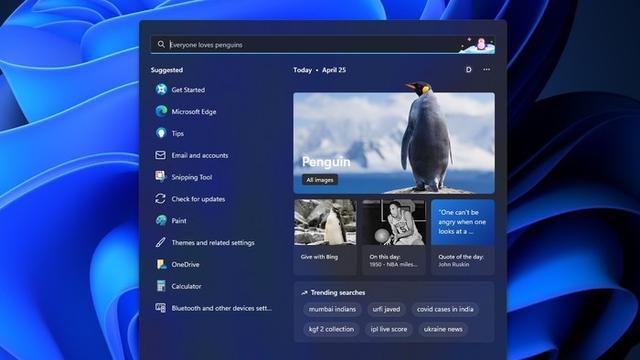Open the D account avatar
Screen dimensions: 640x360
[469, 70]
